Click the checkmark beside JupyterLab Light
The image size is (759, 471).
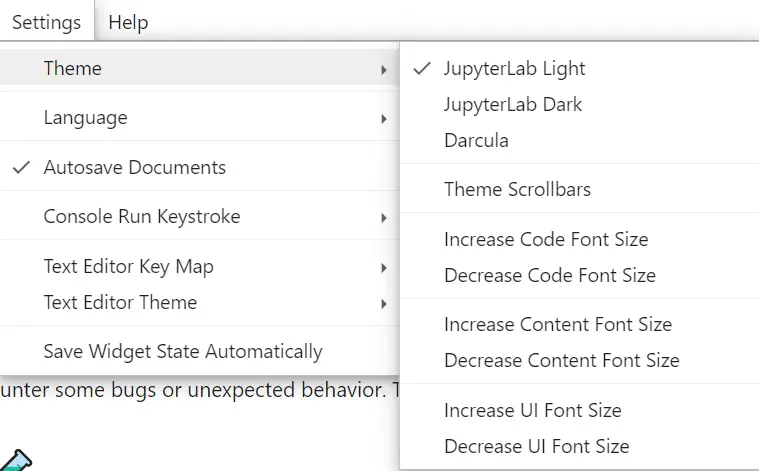422,69
